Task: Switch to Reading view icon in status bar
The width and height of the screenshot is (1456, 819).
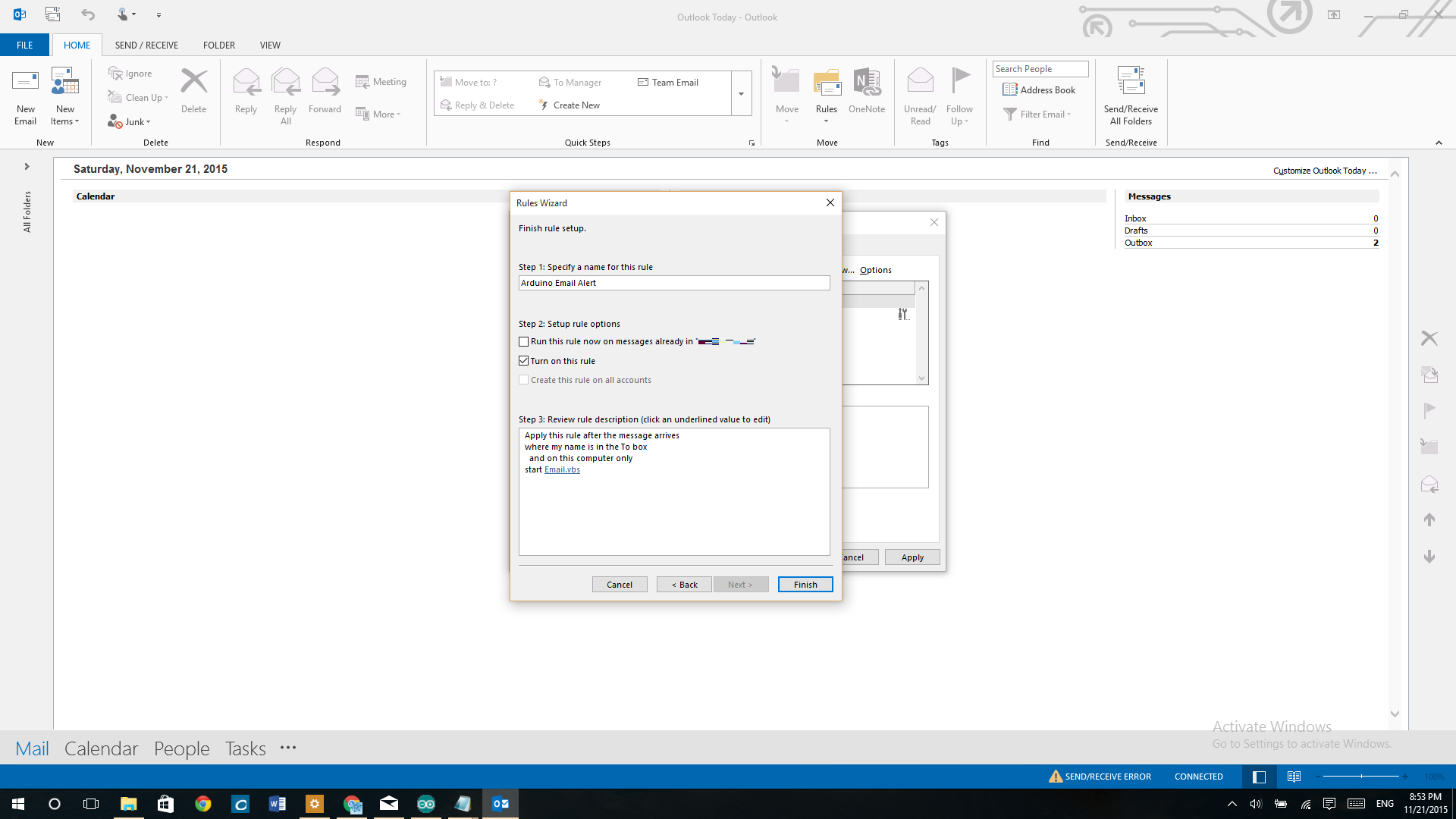Action: (x=1294, y=777)
